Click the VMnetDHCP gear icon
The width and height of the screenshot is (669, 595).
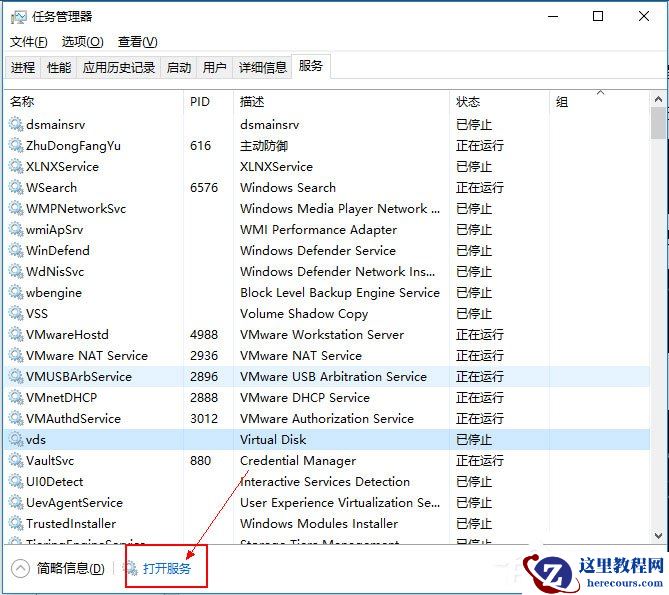point(16,398)
